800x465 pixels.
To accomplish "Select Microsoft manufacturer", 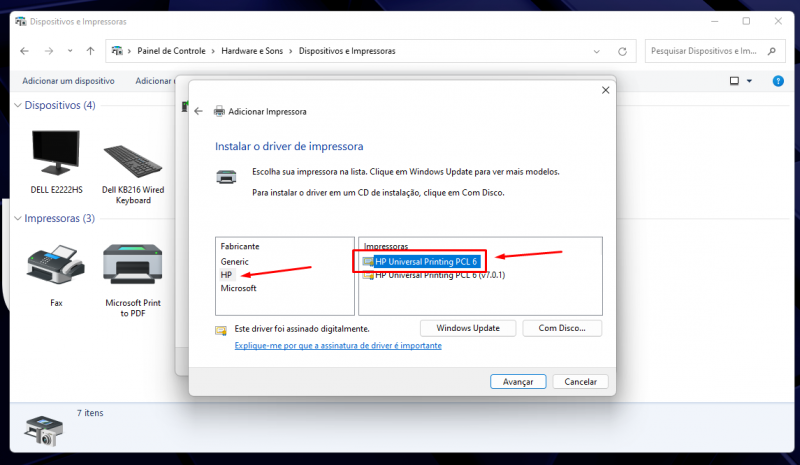I will point(238,288).
